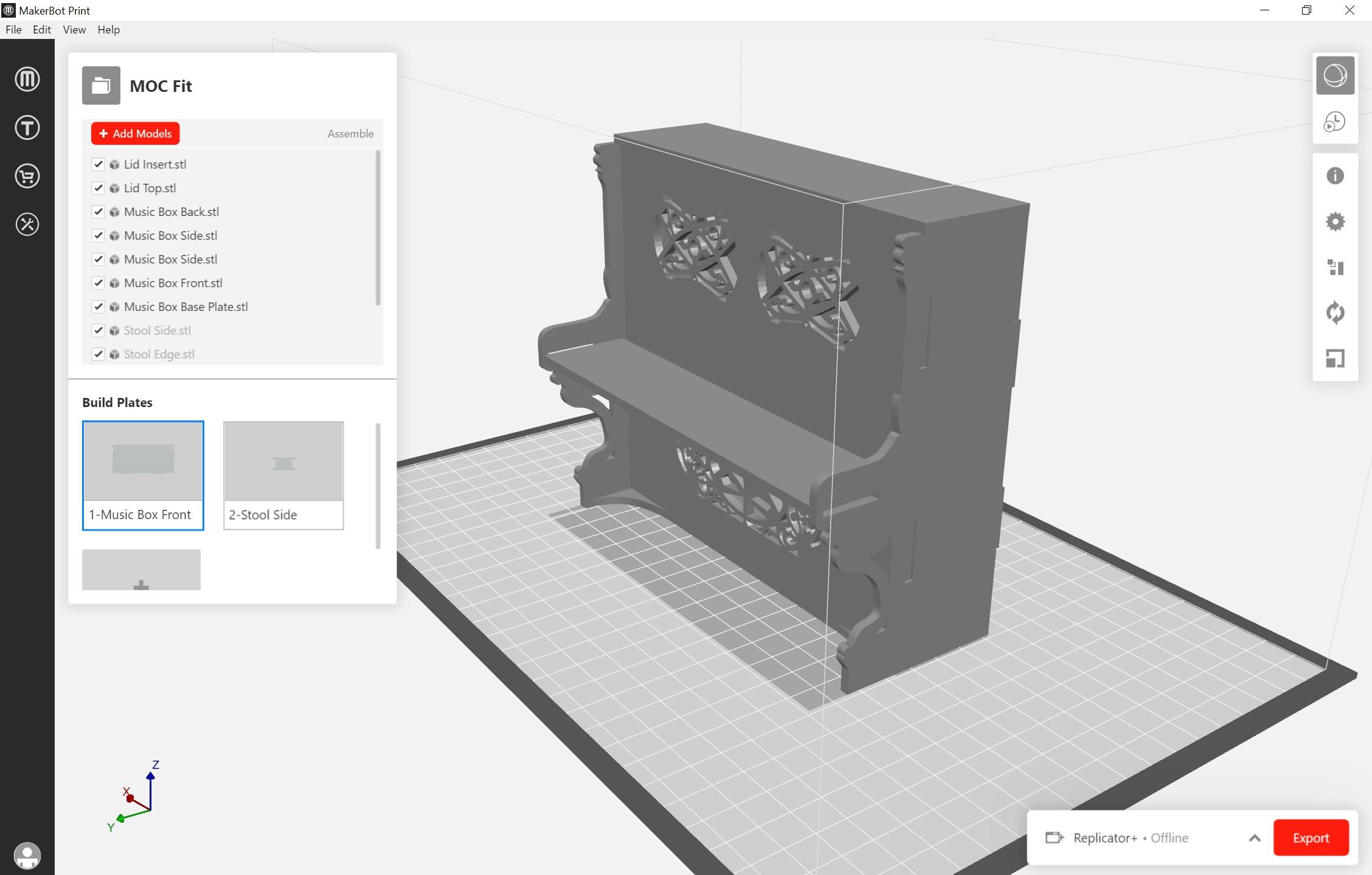Open the support tools sidebar icon

(27, 225)
